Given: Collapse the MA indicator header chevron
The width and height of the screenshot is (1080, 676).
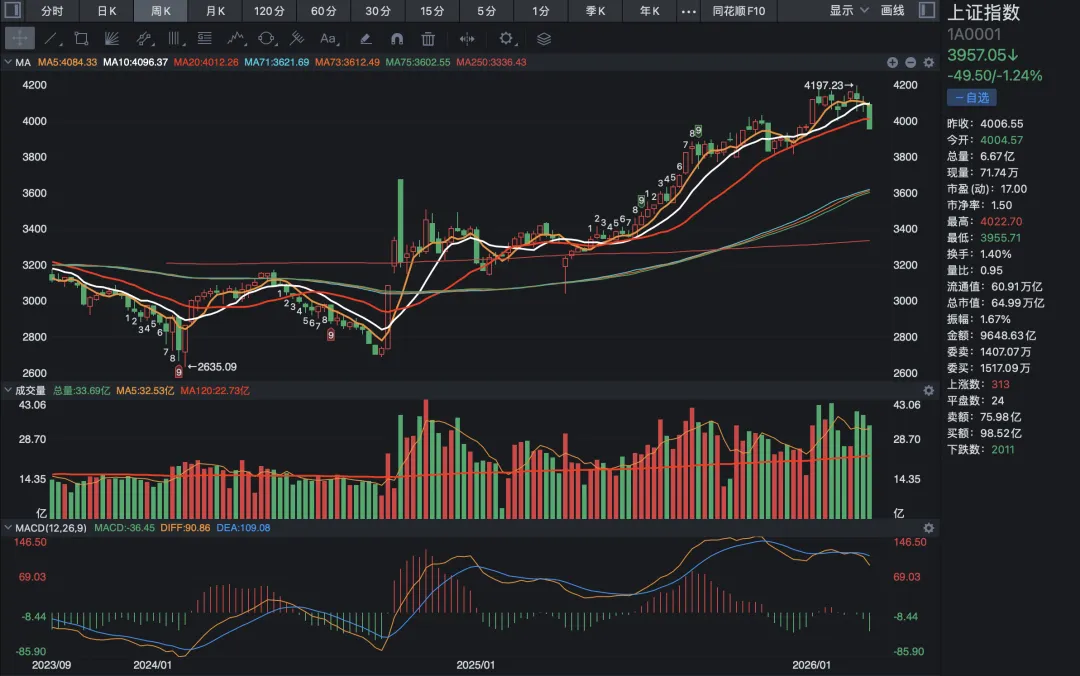Looking at the screenshot, I should 8,62.
